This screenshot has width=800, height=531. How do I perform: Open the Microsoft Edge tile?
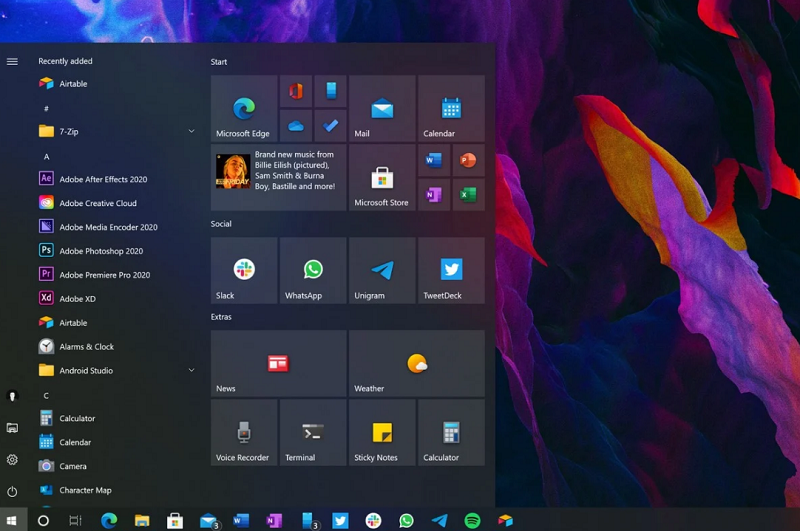[244, 108]
